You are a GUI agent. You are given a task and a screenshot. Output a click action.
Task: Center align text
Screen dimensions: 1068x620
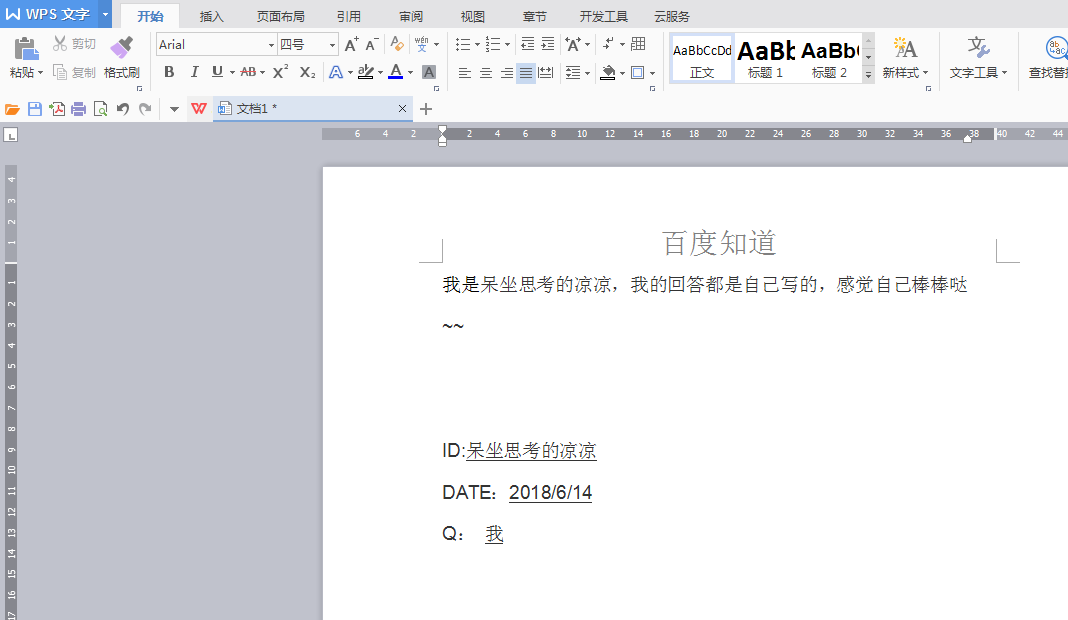coord(486,72)
